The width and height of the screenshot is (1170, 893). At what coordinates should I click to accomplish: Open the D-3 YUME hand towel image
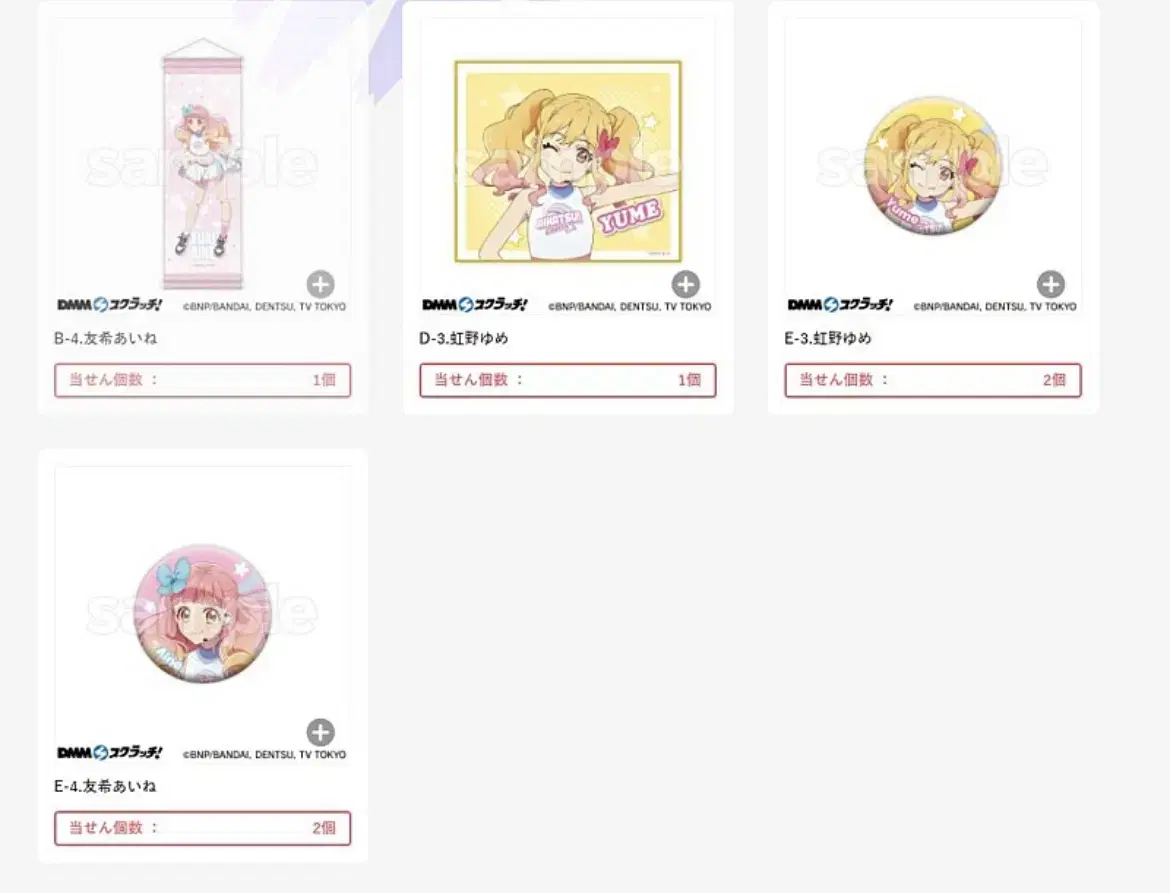pos(568,161)
